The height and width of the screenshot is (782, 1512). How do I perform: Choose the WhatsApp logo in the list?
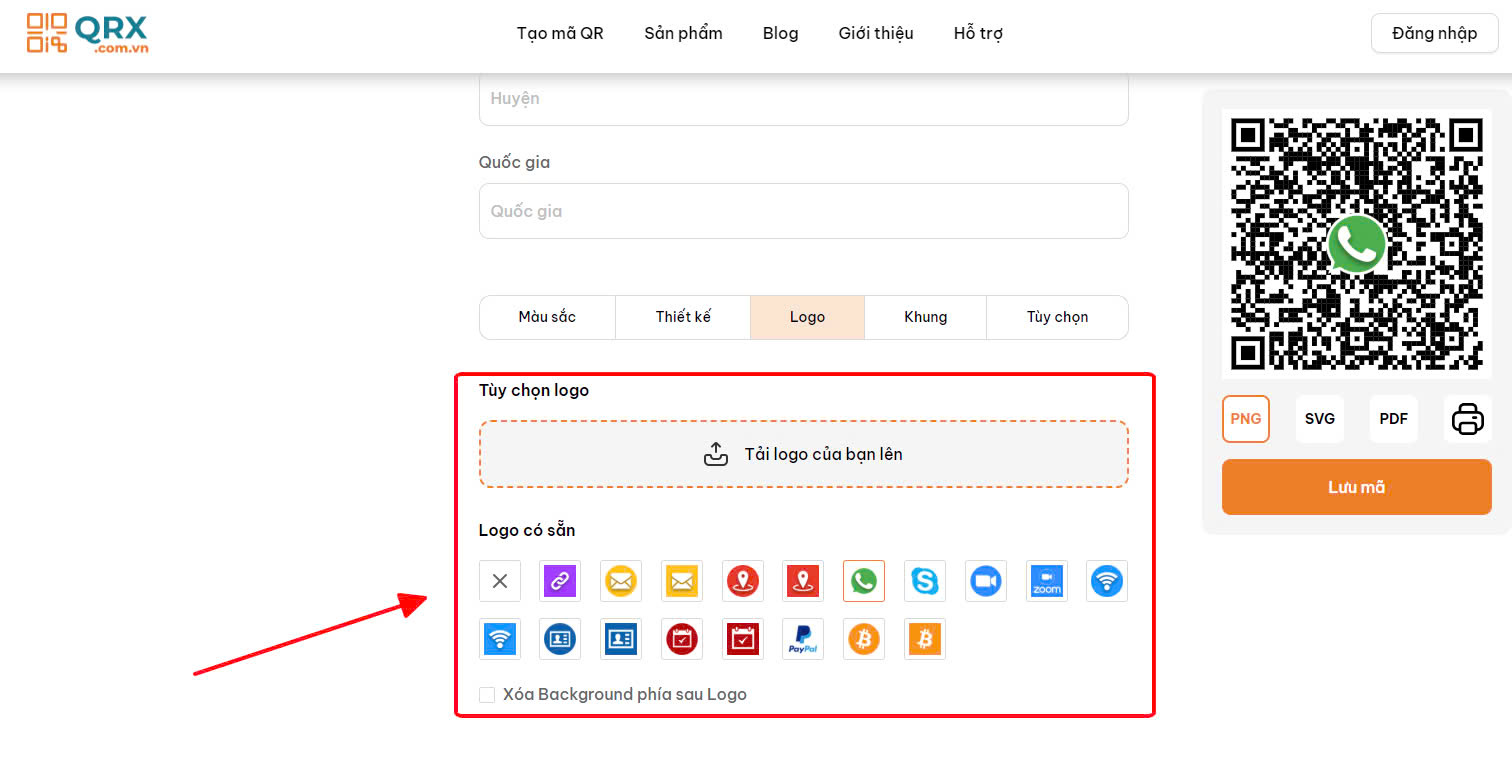point(864,581)
